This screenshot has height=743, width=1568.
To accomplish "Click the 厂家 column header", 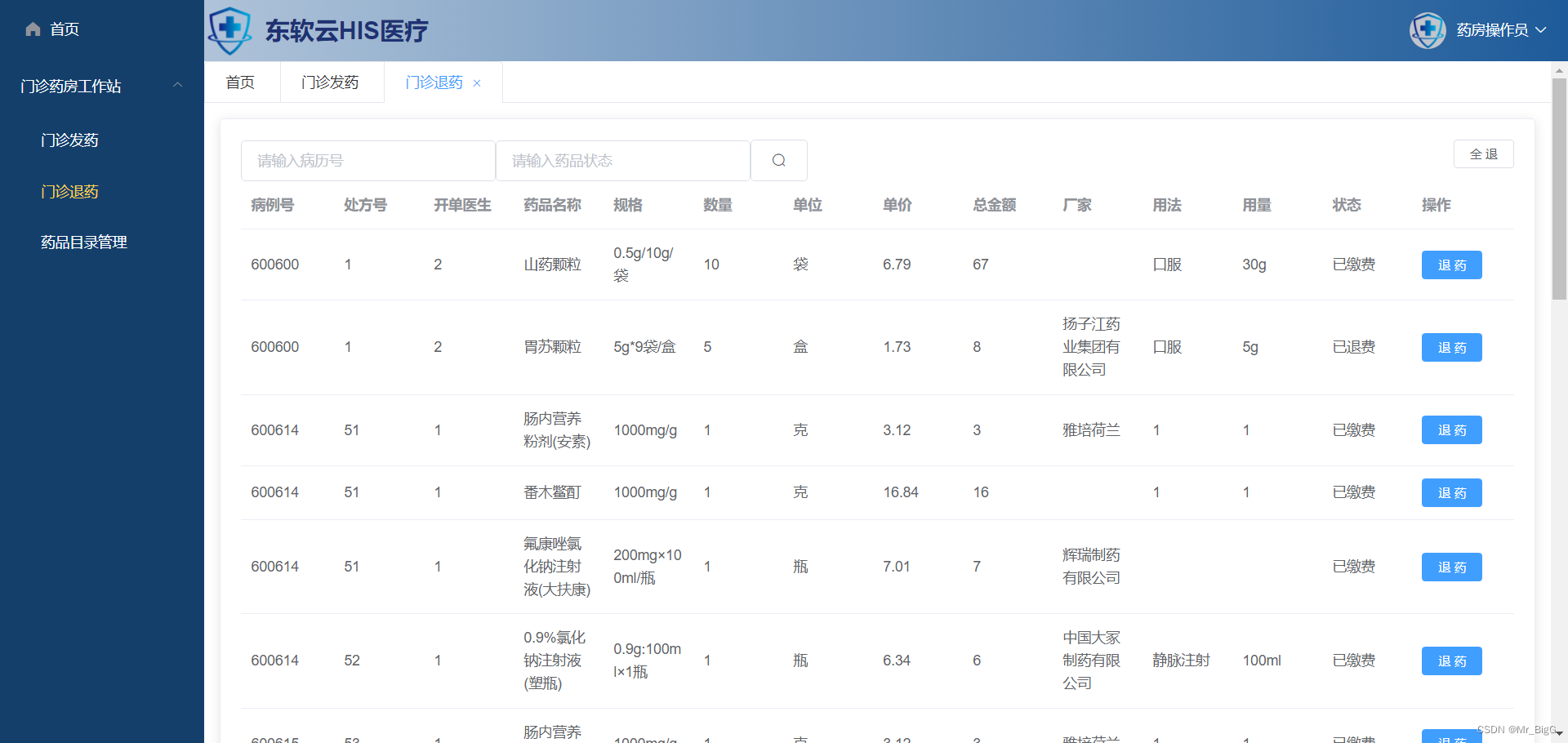I will tap(1077, 205).
